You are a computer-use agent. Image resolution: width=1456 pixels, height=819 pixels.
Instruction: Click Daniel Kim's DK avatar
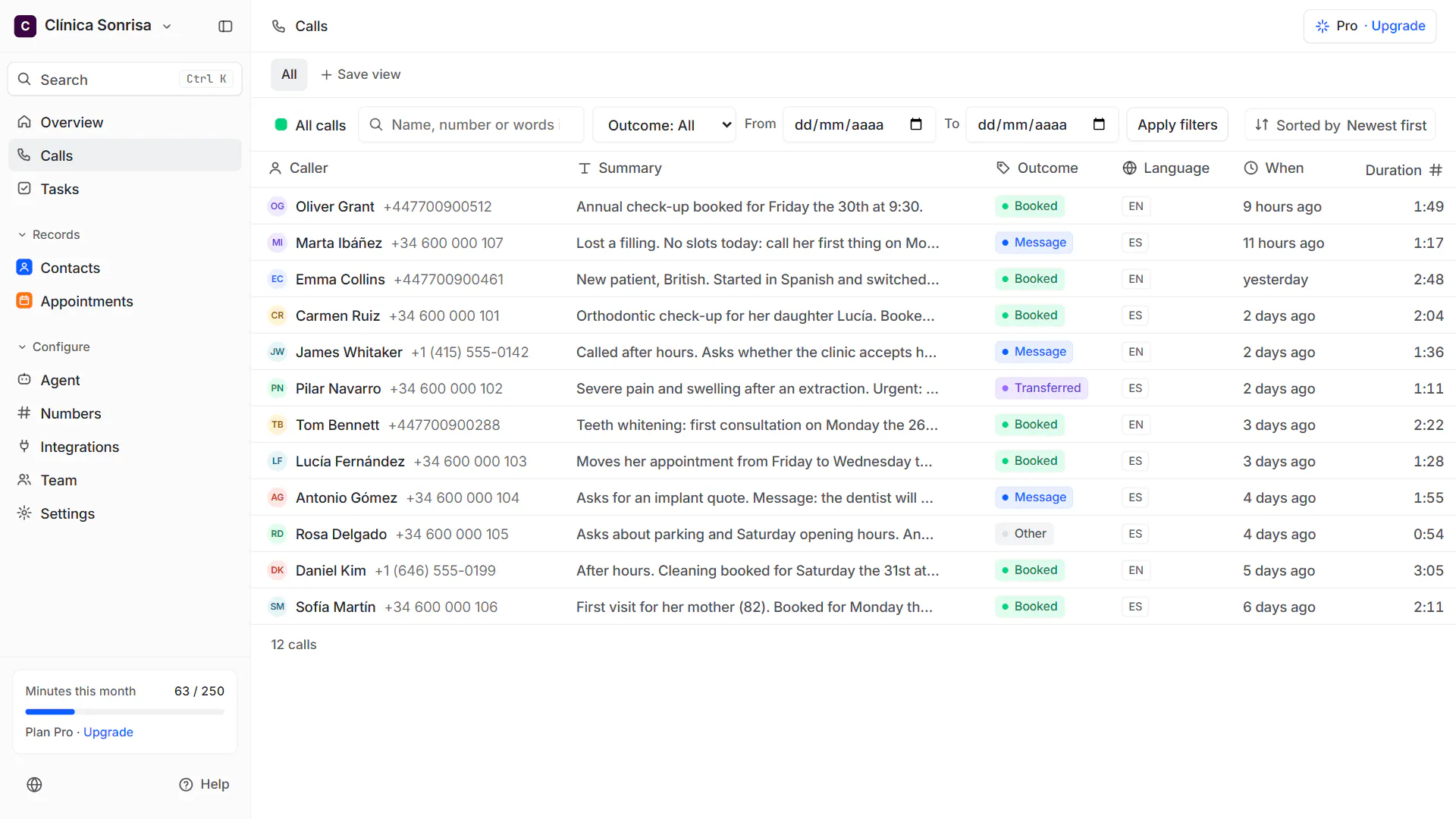tap(278, 570)
